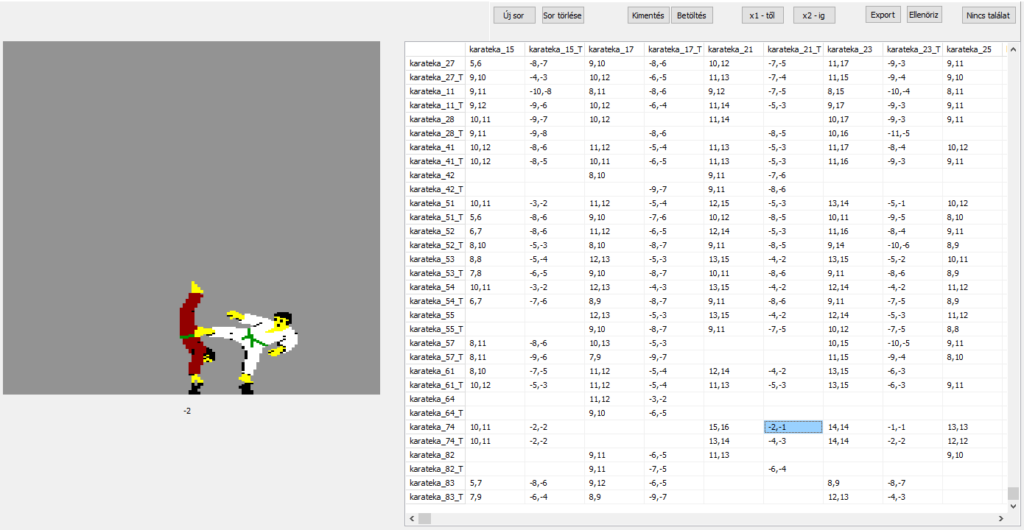This screenshot has width=1024, height=530.
Task: Click the highlighted -2,-1 cell
Action: 793,427
